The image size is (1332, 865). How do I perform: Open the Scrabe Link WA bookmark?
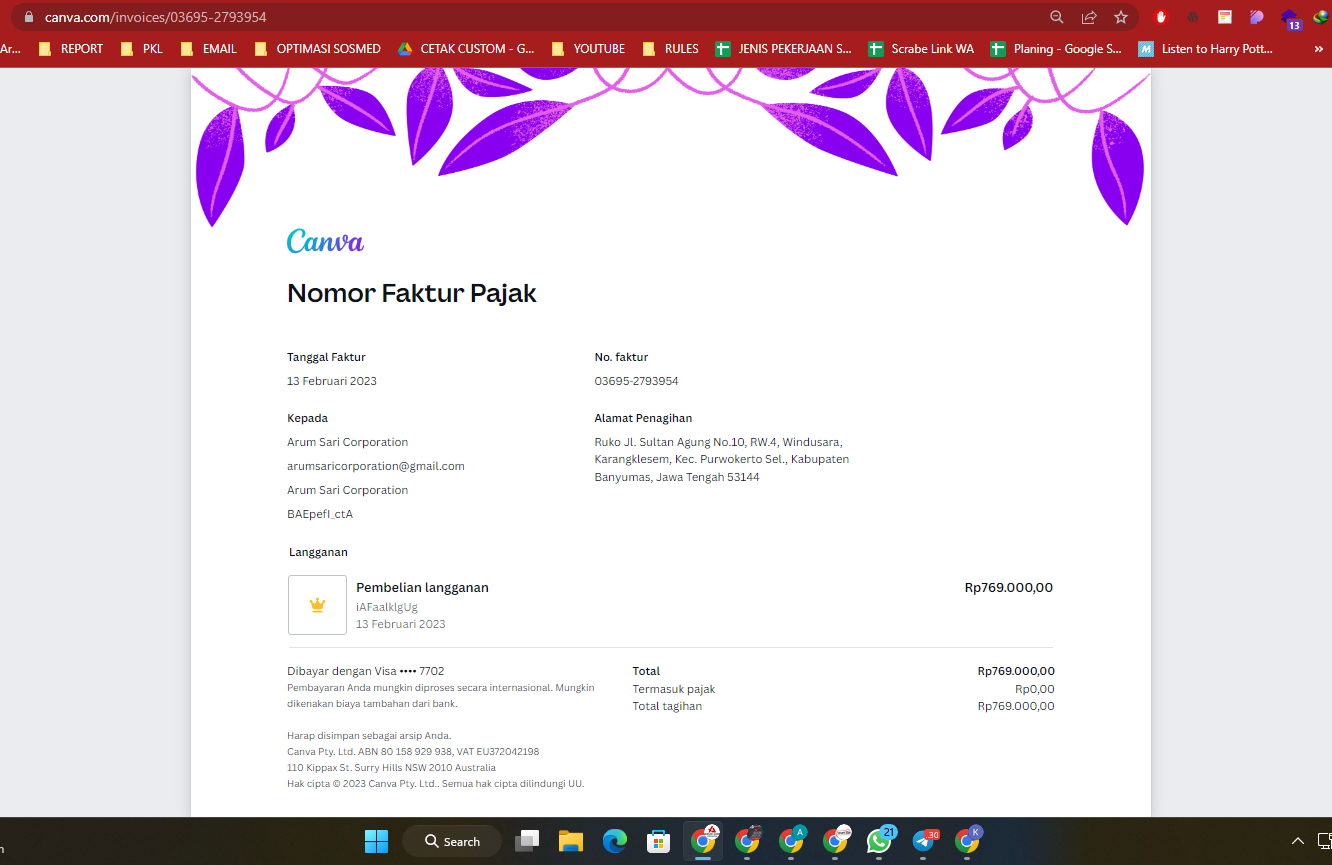click(921, 49)
